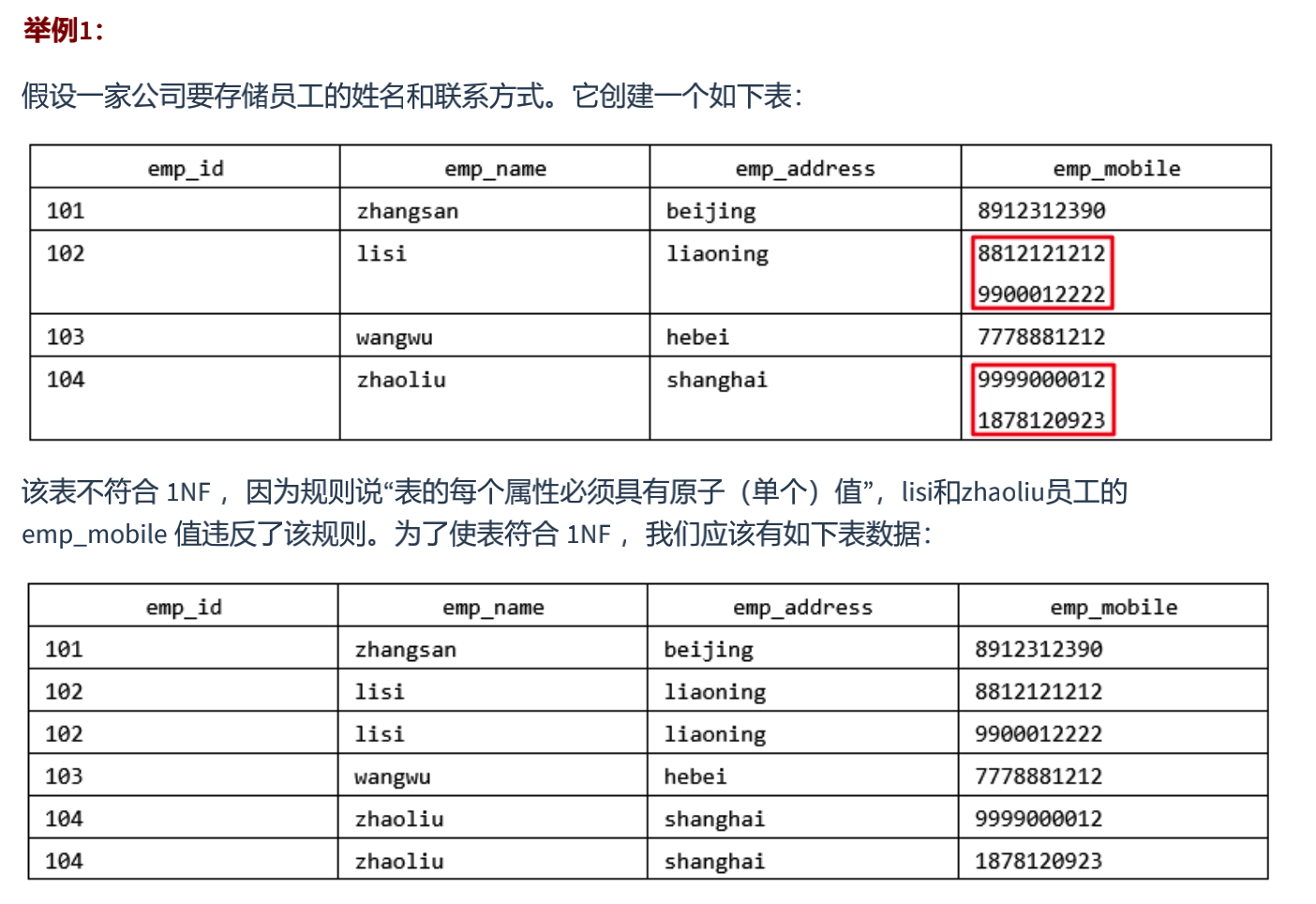Select the emp_address header in upper table
1316x904 pixels.
coord(805,169)
